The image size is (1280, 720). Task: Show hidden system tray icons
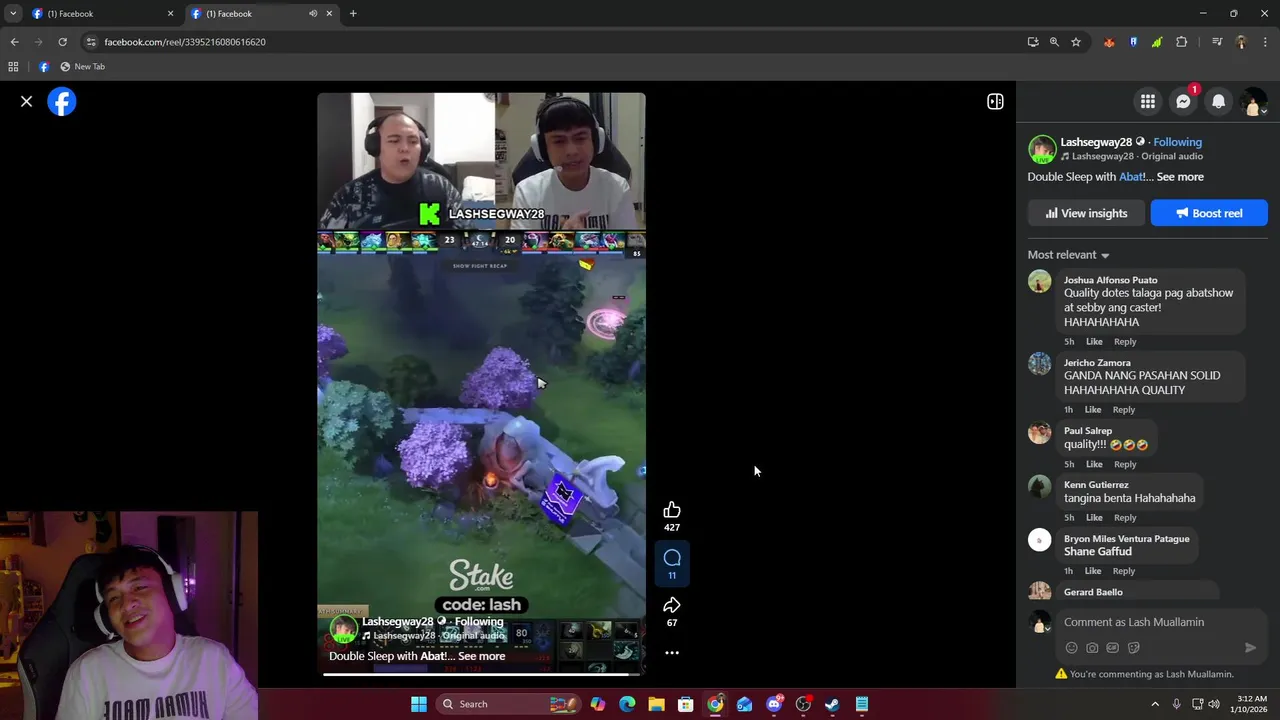(1155, 704)
